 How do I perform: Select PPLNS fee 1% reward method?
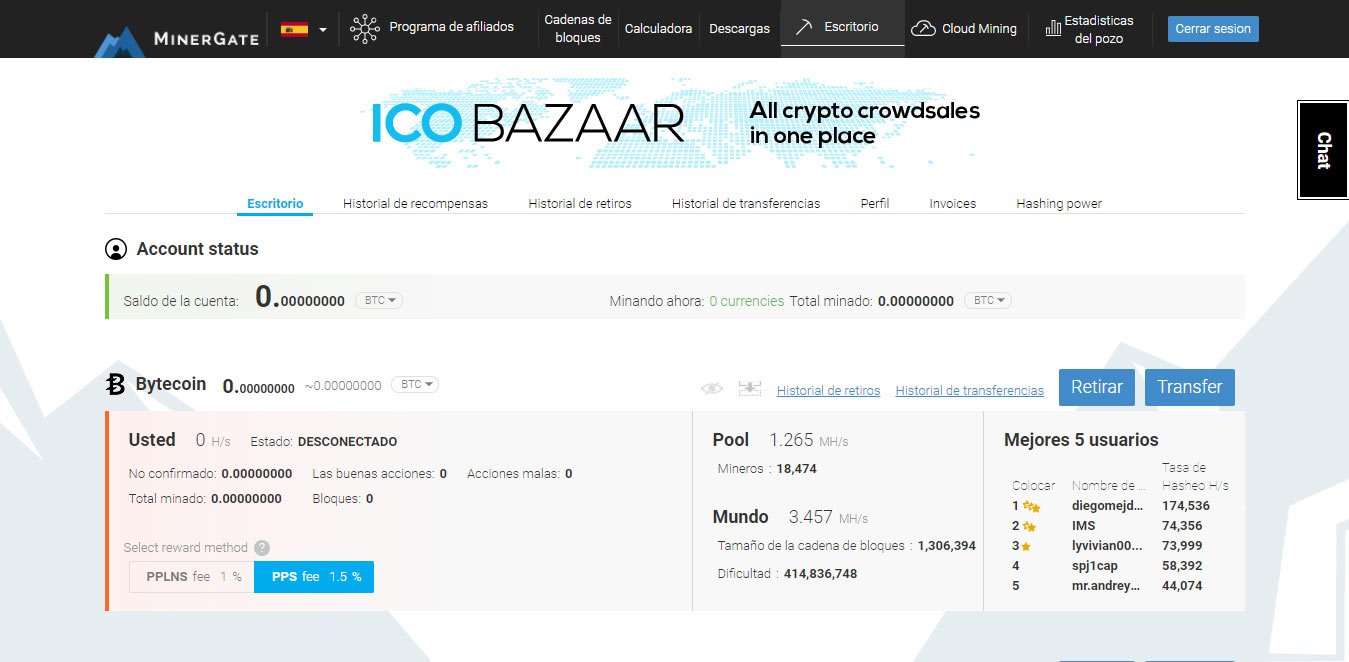point(192,577)
